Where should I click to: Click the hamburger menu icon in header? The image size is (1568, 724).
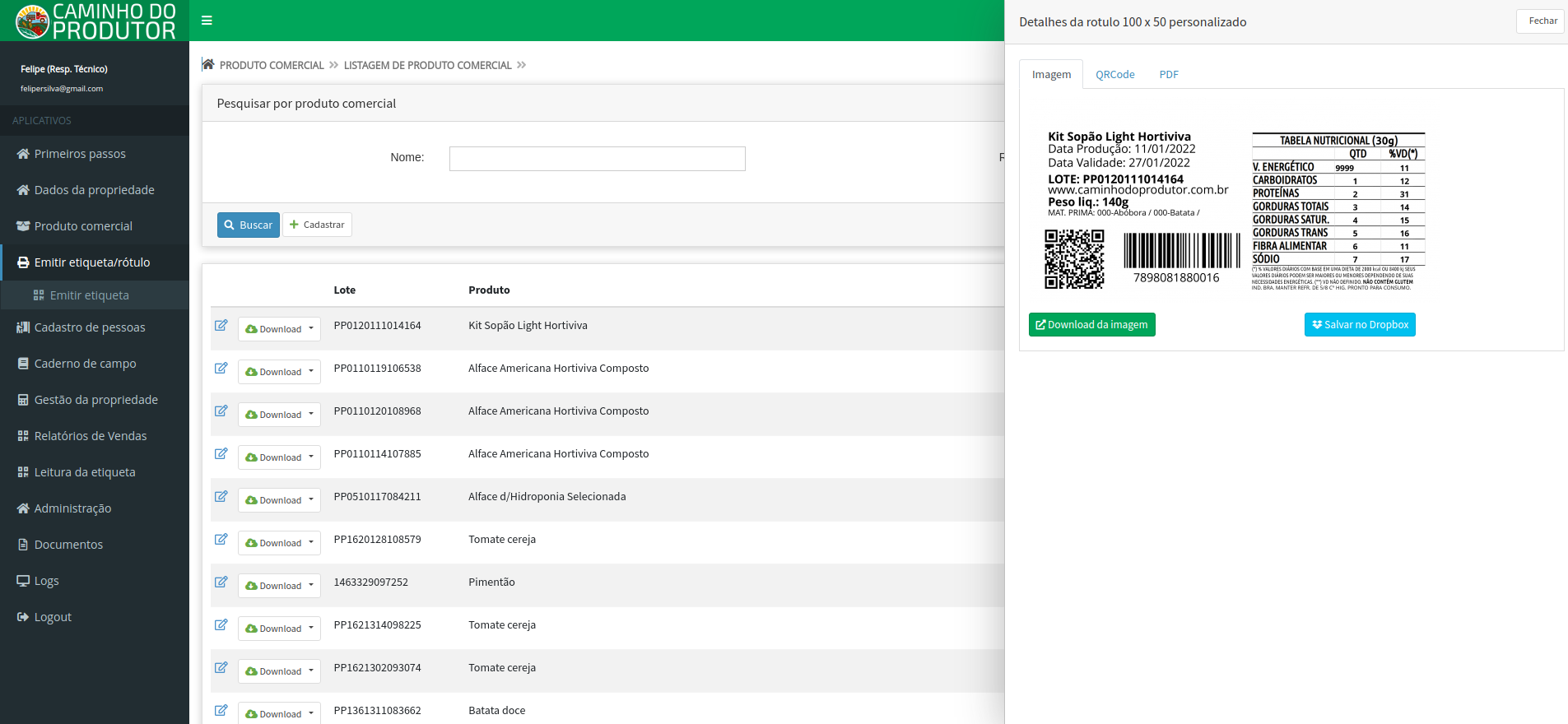(207, 21)
